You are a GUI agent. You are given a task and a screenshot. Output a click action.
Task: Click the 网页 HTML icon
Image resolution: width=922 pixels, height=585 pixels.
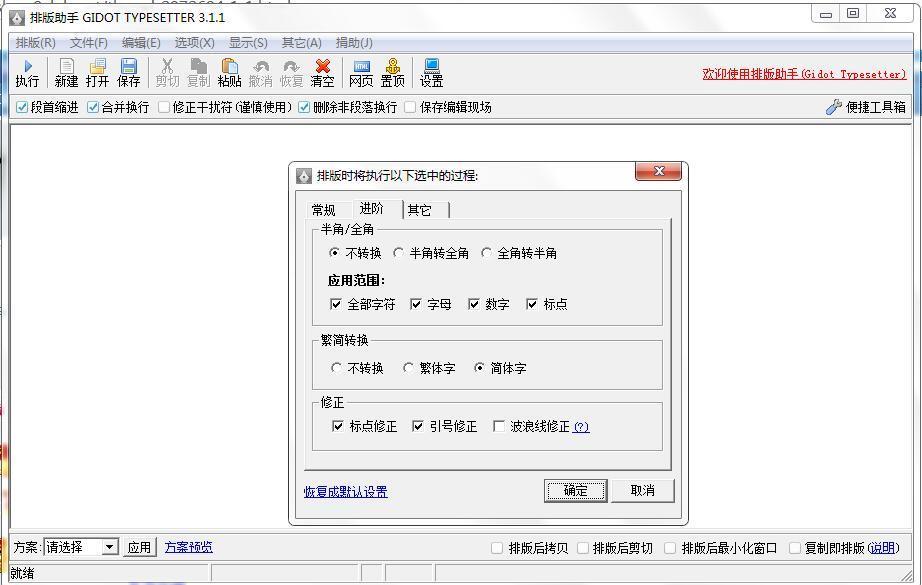361,73
